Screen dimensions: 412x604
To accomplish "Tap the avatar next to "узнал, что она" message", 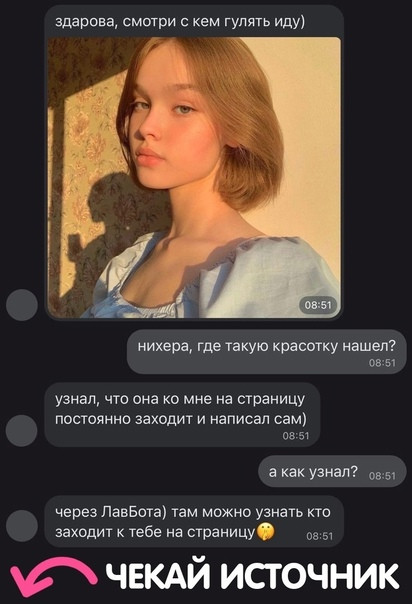I will tap(22, 431).
